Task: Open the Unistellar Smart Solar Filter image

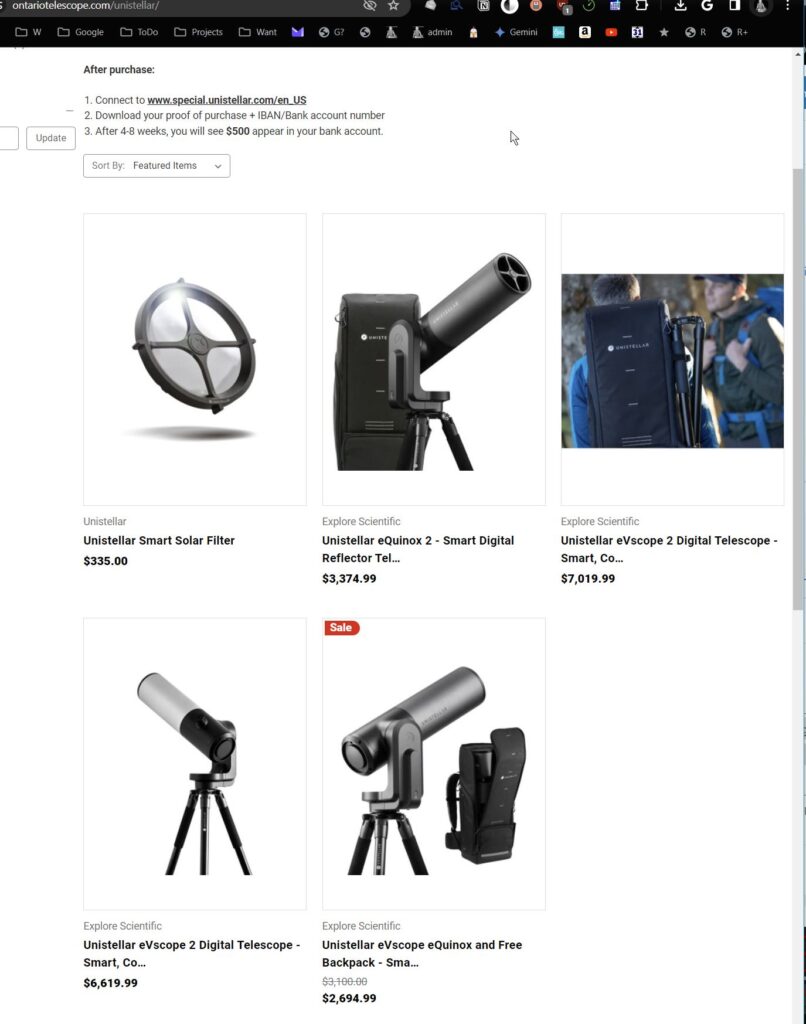Action: [x=195, y=359]
